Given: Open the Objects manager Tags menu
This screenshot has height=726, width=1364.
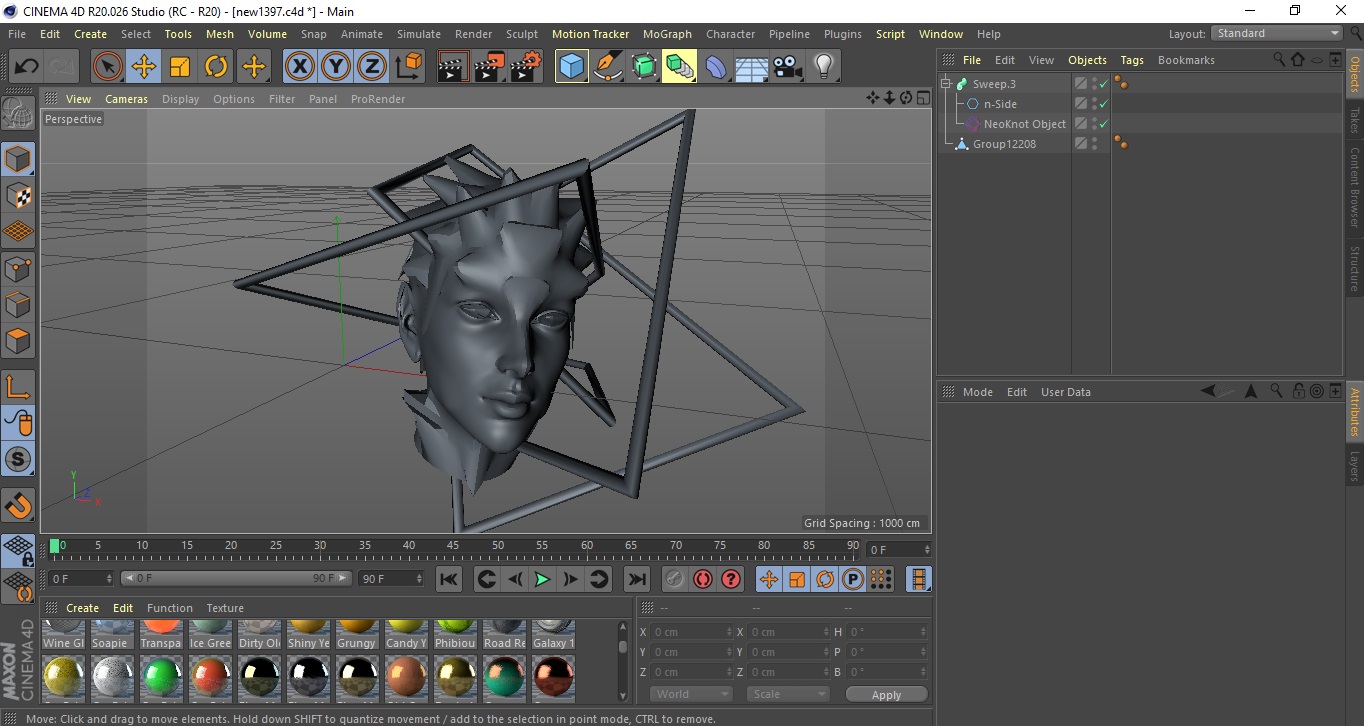Looking at the screenshot, I should (1132, 60).
